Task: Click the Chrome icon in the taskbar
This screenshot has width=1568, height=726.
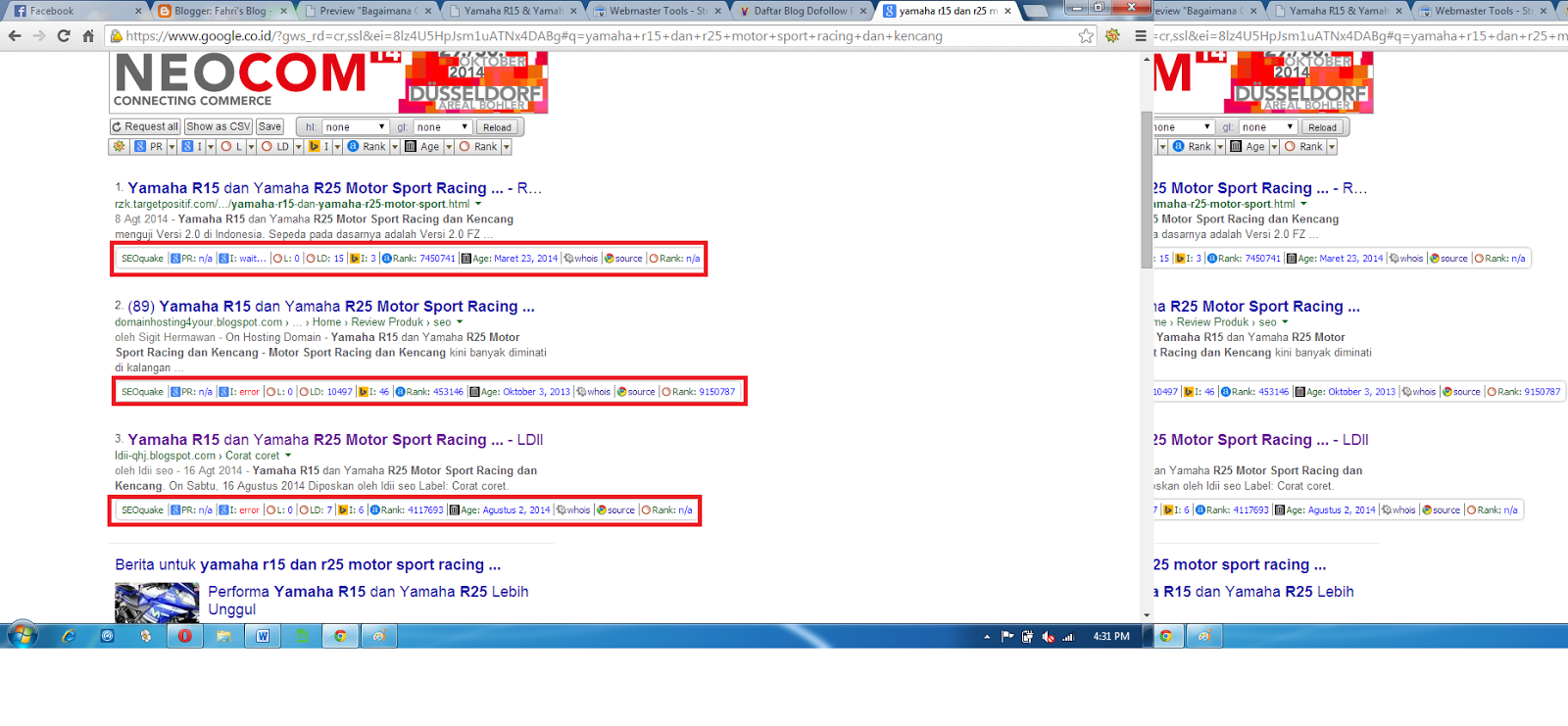Action: click(x=340, y=636)
